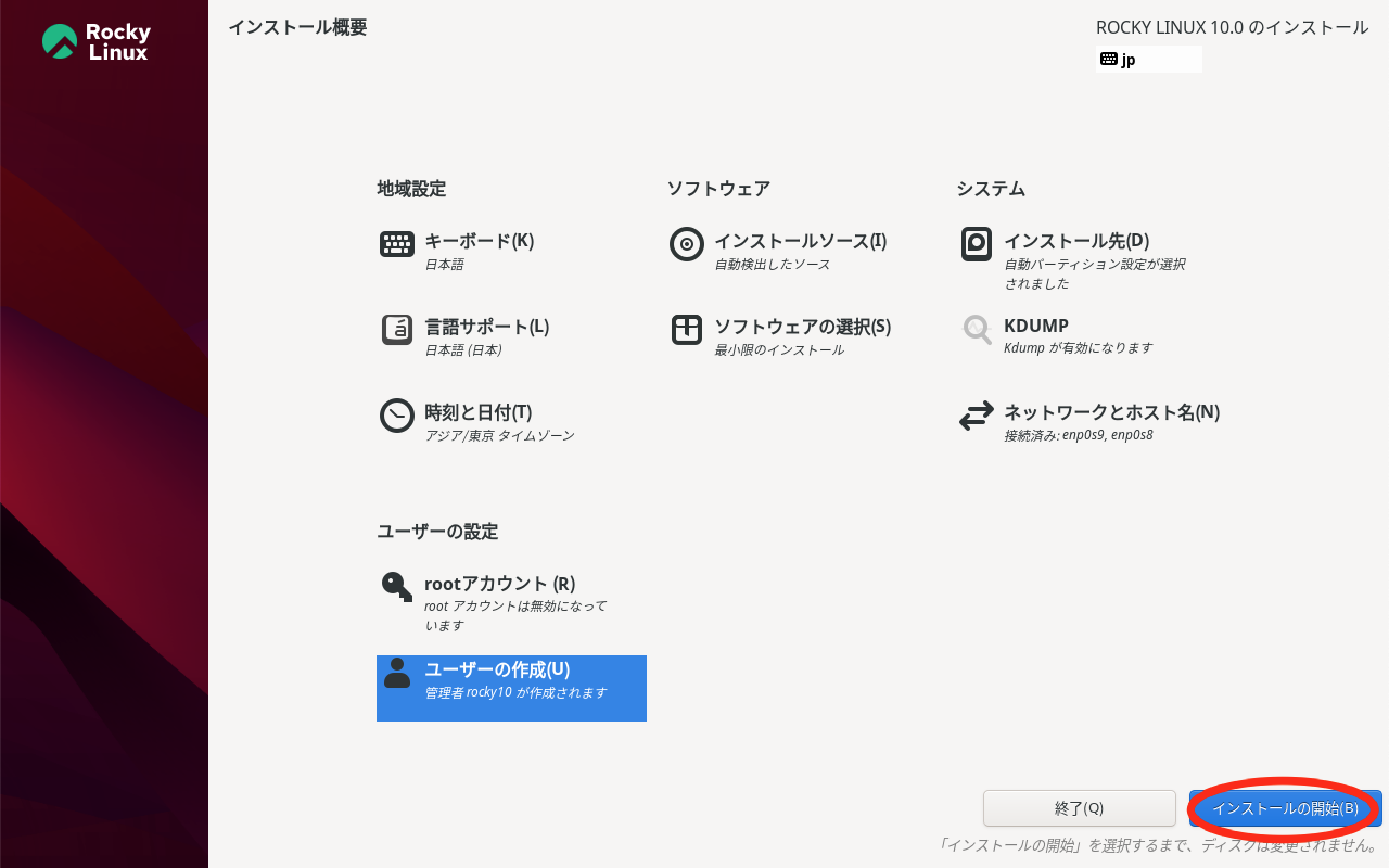The image size is (1389, 868).
Task: Click the システム section heading
Action: pos(991,188)
